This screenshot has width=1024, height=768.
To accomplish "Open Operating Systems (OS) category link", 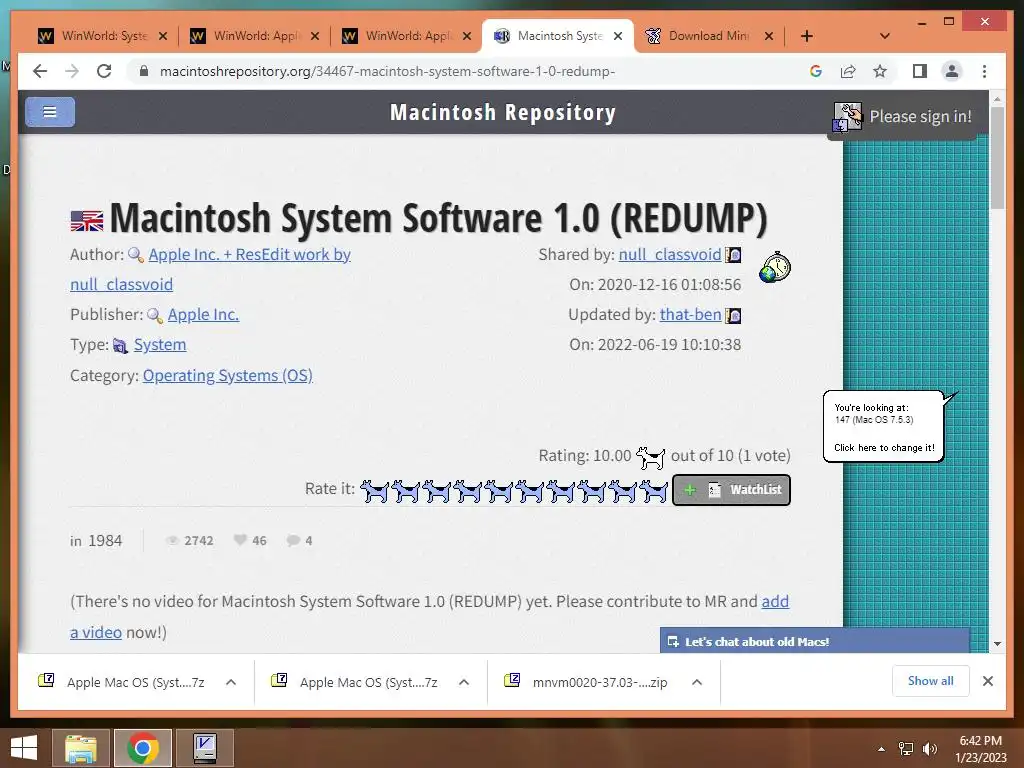I will click(x=227, y=376).
